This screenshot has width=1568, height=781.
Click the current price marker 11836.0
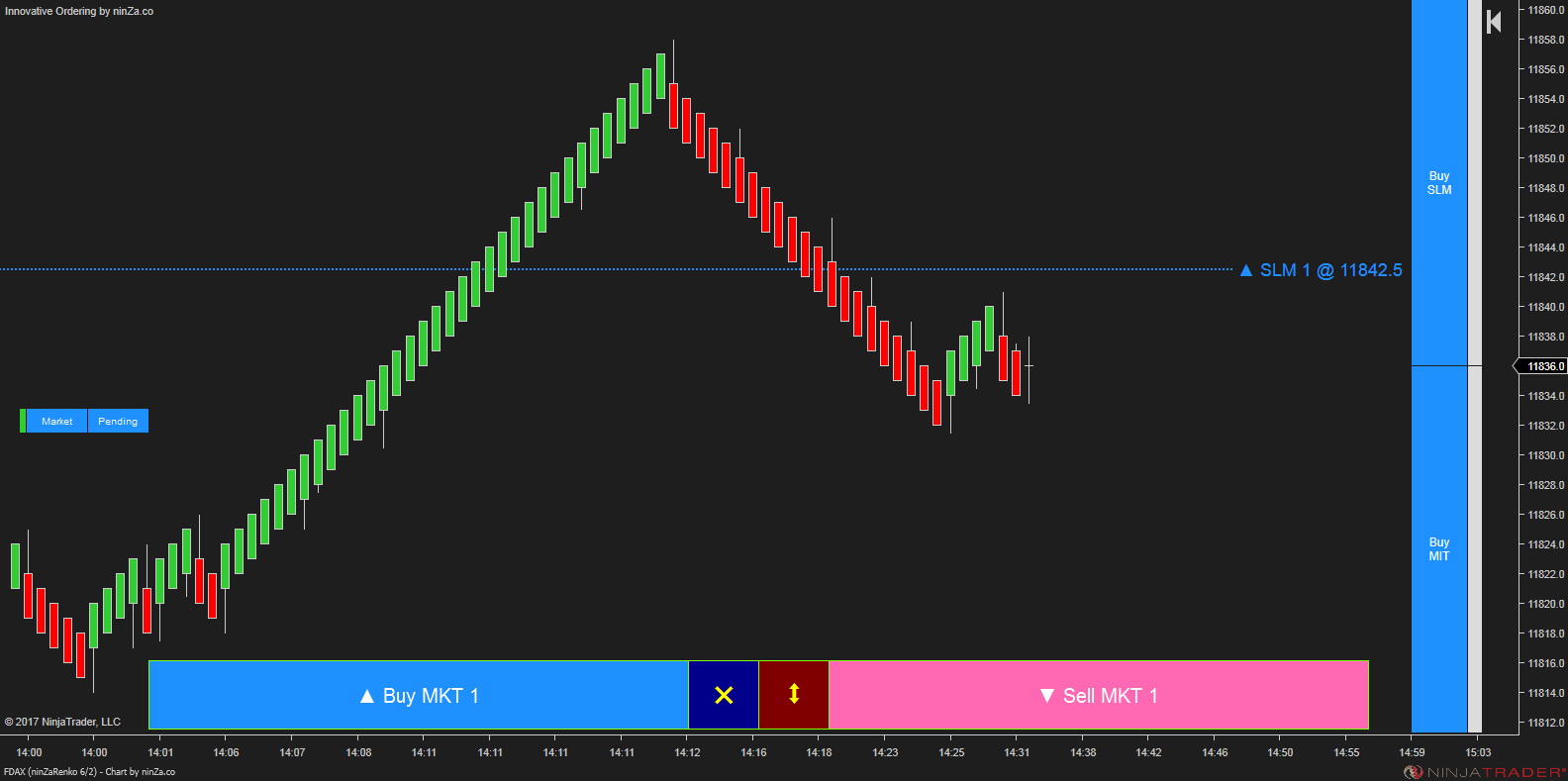[x=1543, y=366]
